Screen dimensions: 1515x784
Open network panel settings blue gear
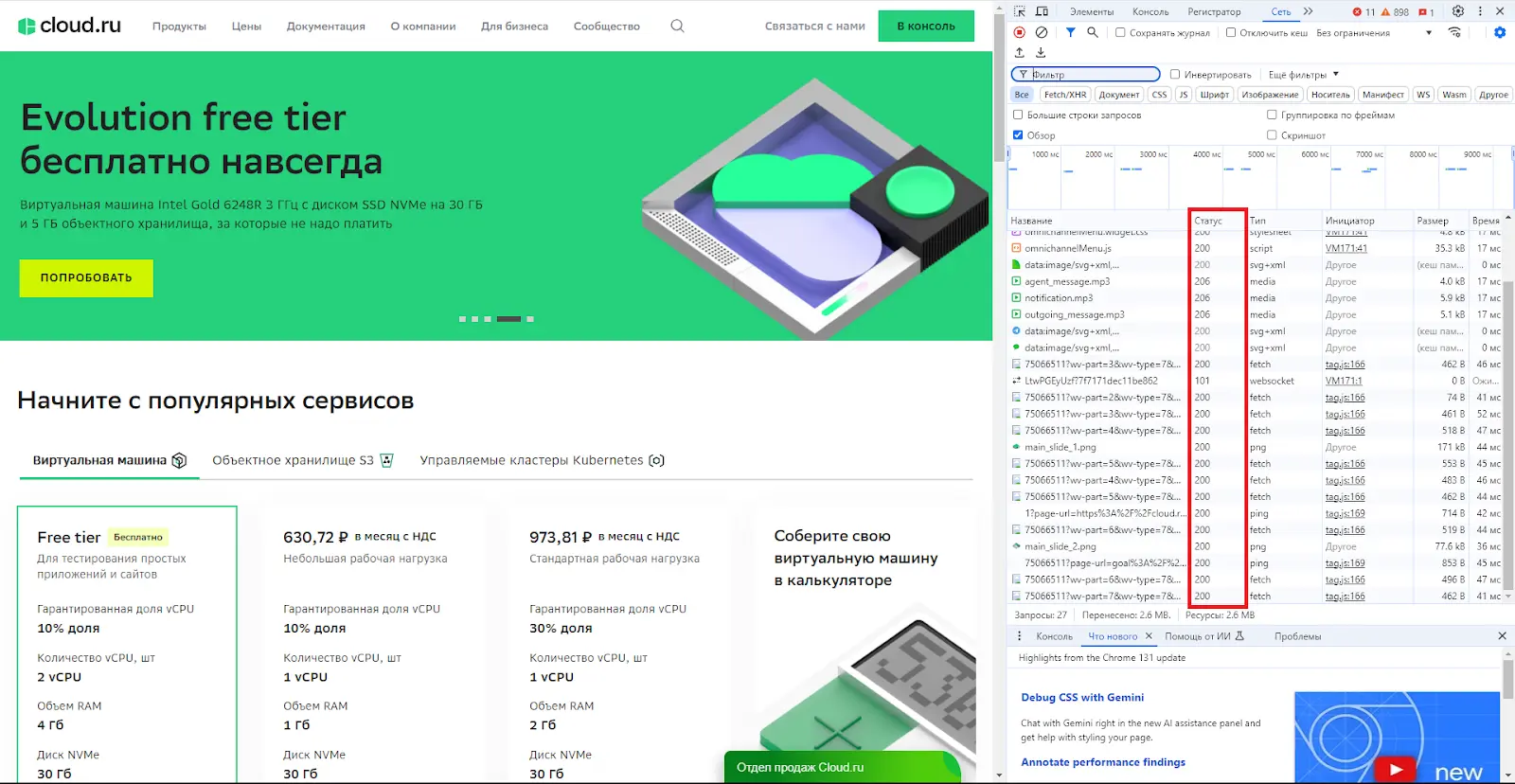click(1500, 32)
